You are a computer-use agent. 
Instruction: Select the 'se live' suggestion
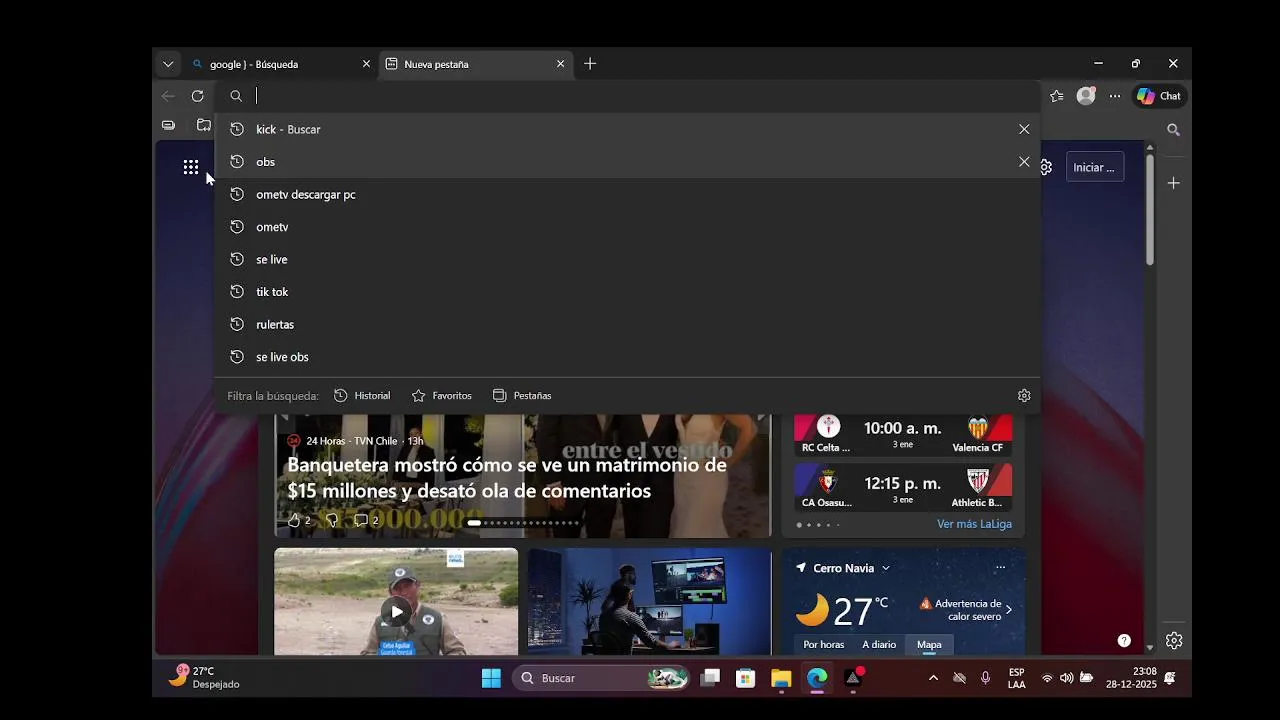tap(627, 259)
